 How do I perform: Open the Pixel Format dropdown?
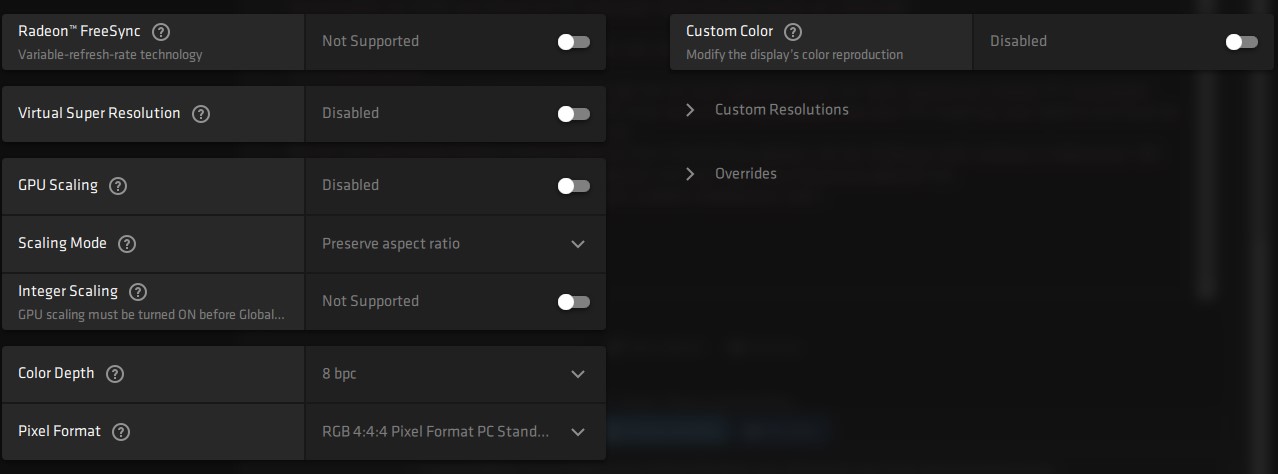pos(455,432)
